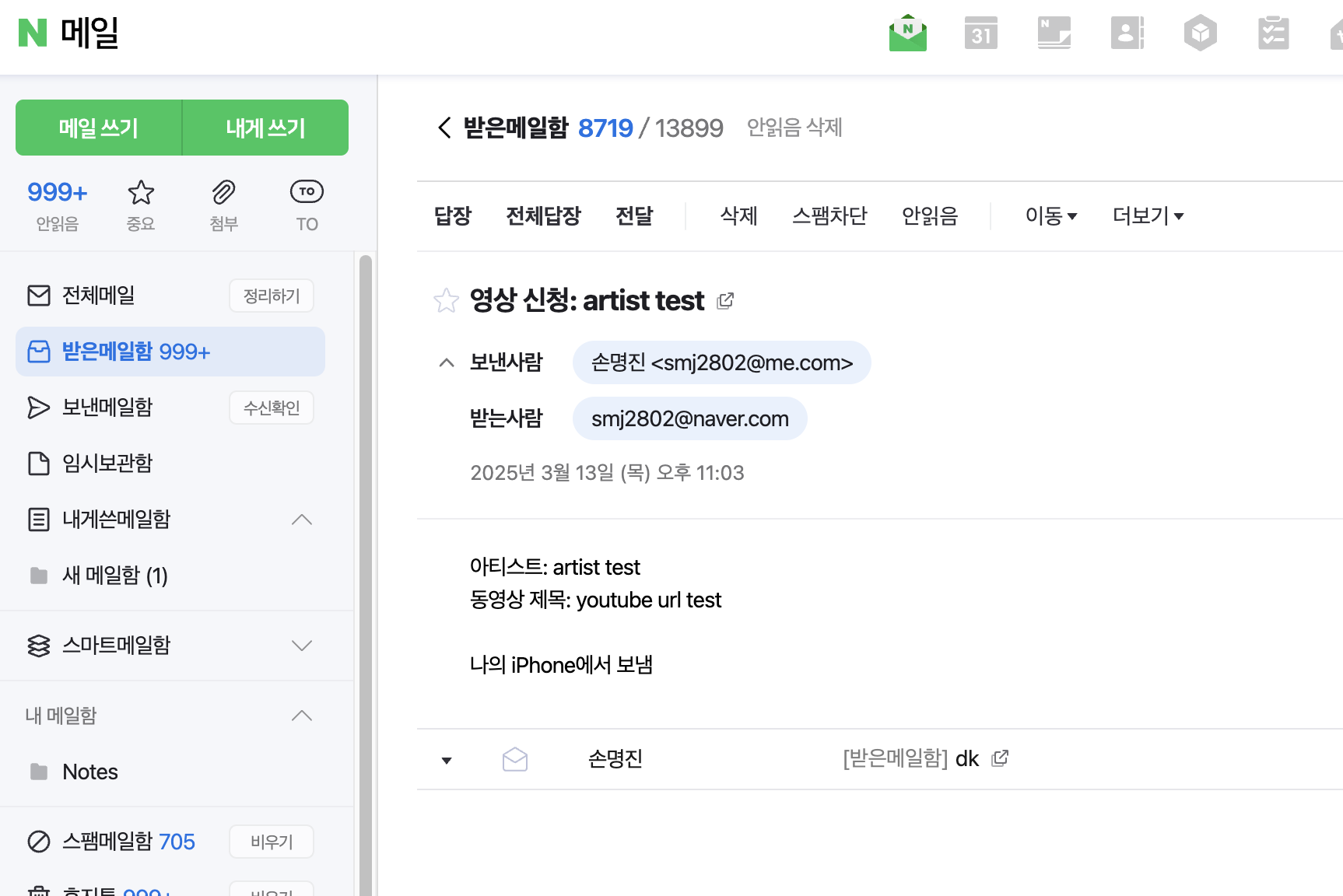Viewport: 1343px width, 896px height.
Task: Collapse sender details chevron next to 보낸사람
Action: (447, 362)
